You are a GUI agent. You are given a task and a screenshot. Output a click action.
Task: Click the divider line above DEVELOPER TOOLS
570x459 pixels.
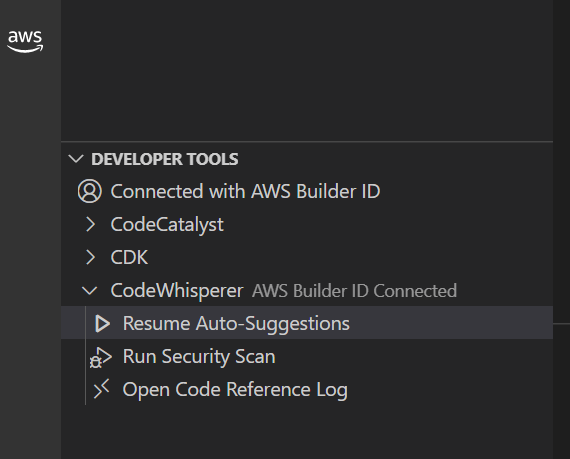307,141
